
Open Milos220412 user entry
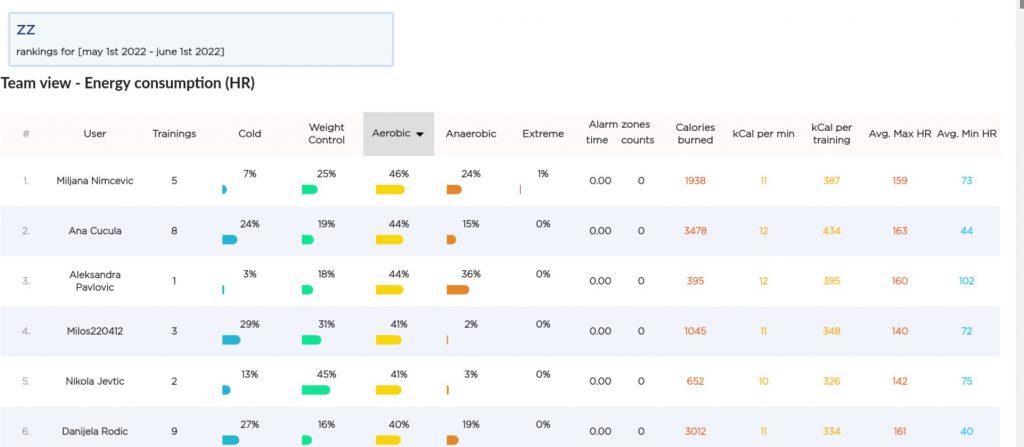tap(95, 331)
